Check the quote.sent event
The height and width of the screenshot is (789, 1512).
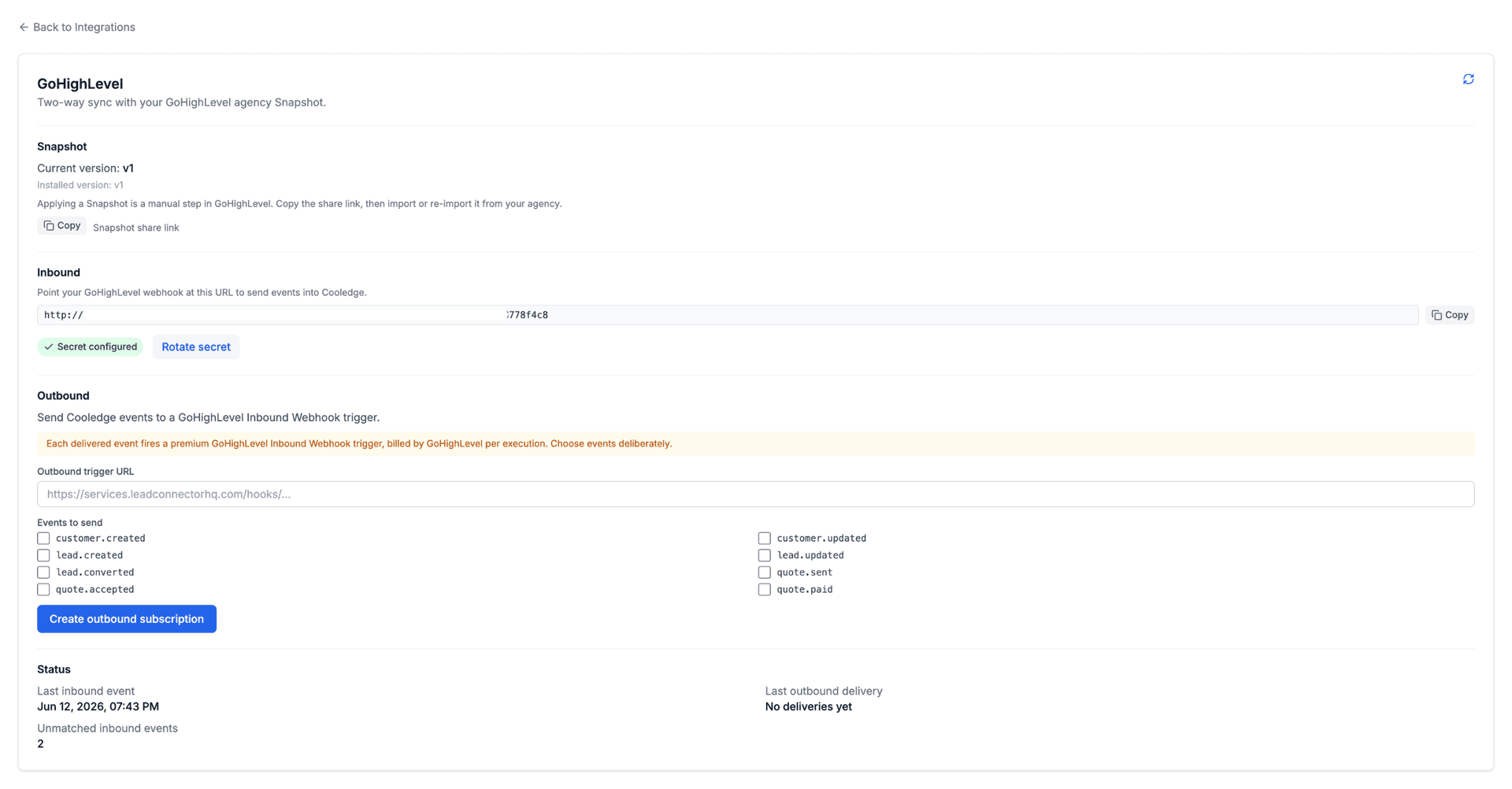(x=764, y=572)
